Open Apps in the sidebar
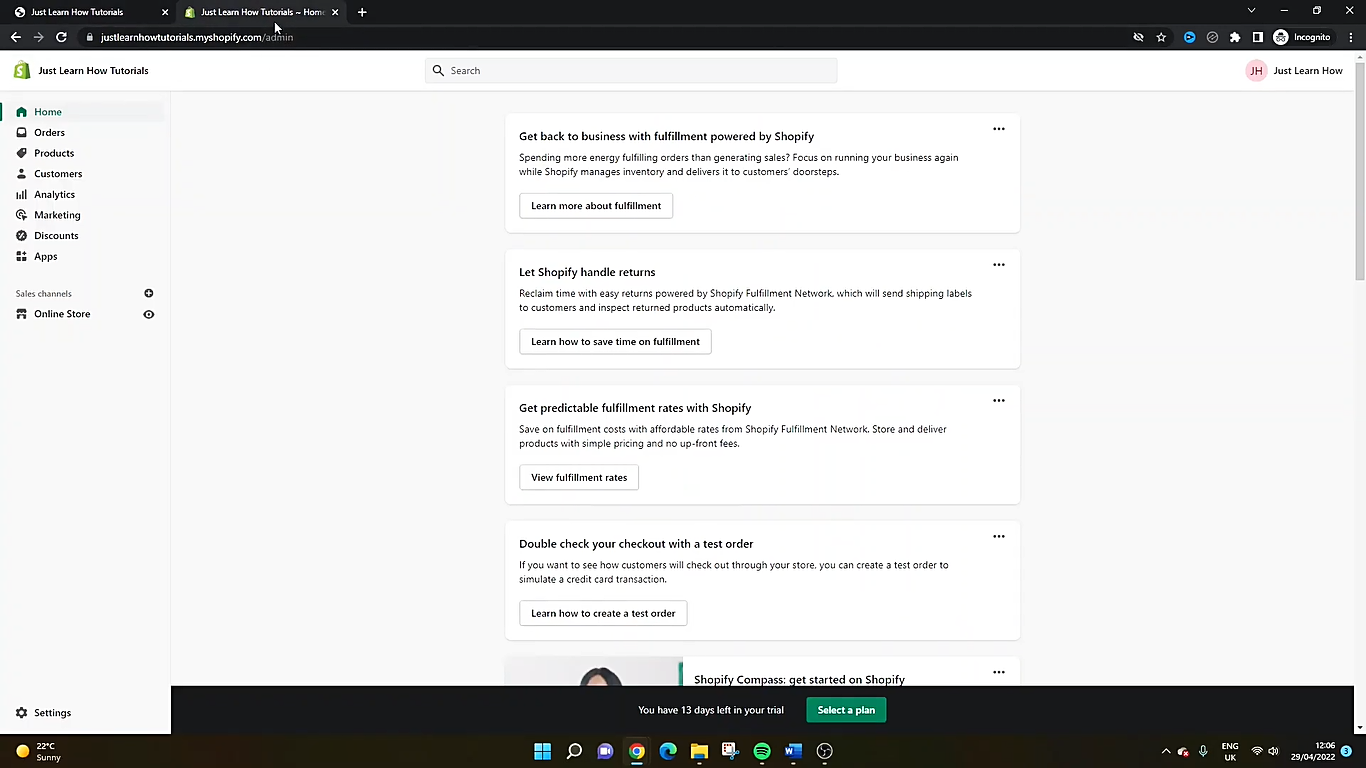The height and width of the screenshot is (768, 1366). tap(46, 257)
